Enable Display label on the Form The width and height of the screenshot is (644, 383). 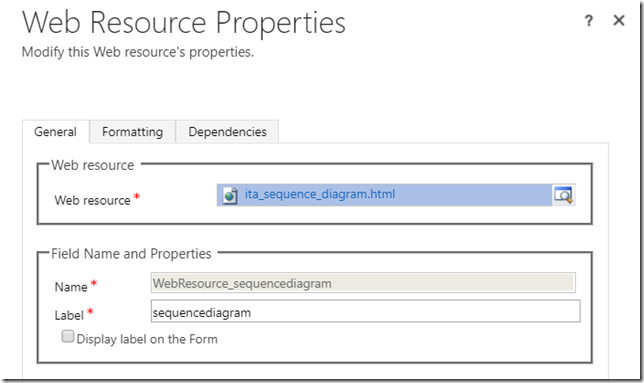coord(68,337)
